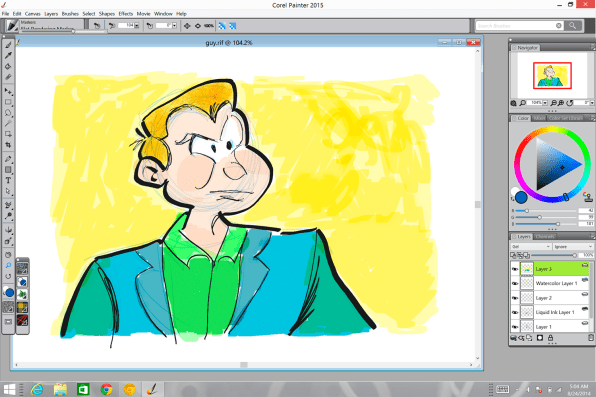Viewport: 596px width, 397px height.
Task: Select the Crop tool
Action: 8,145
